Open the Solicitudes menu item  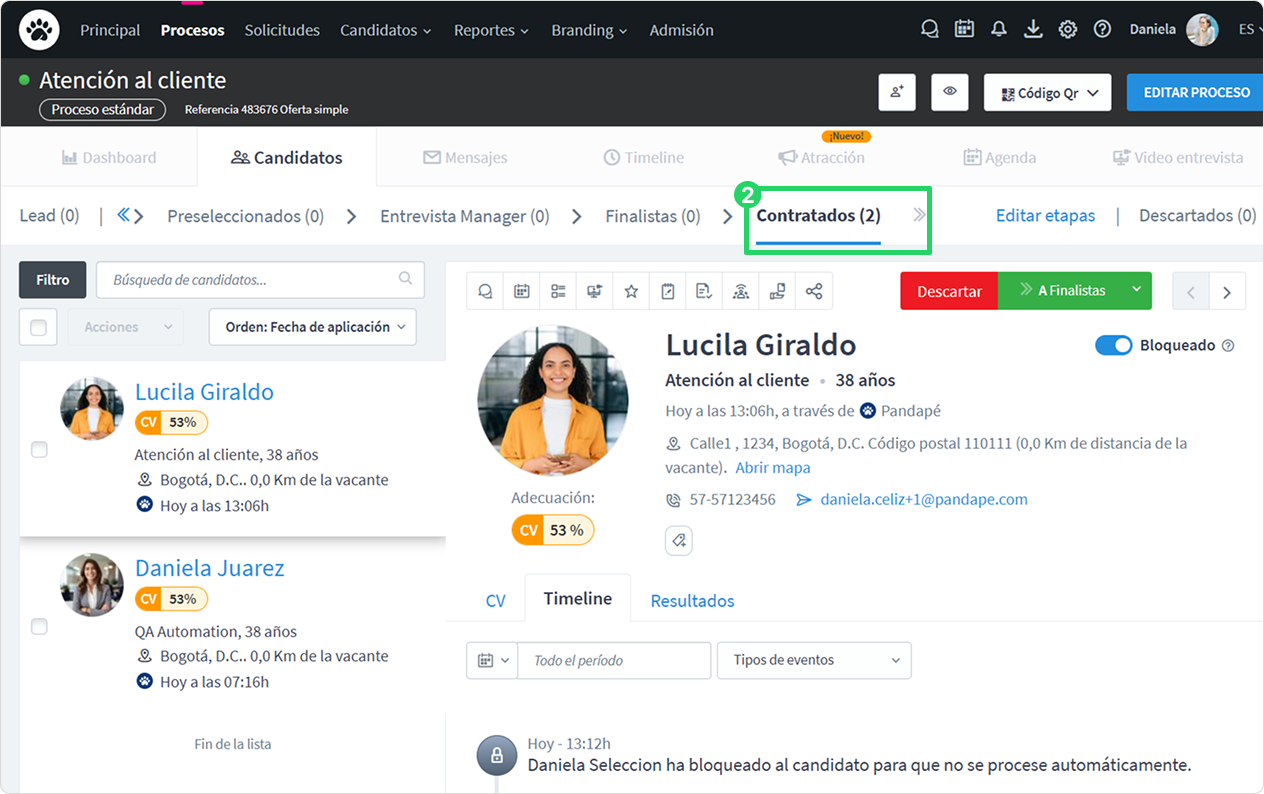[x=282, y=30]
